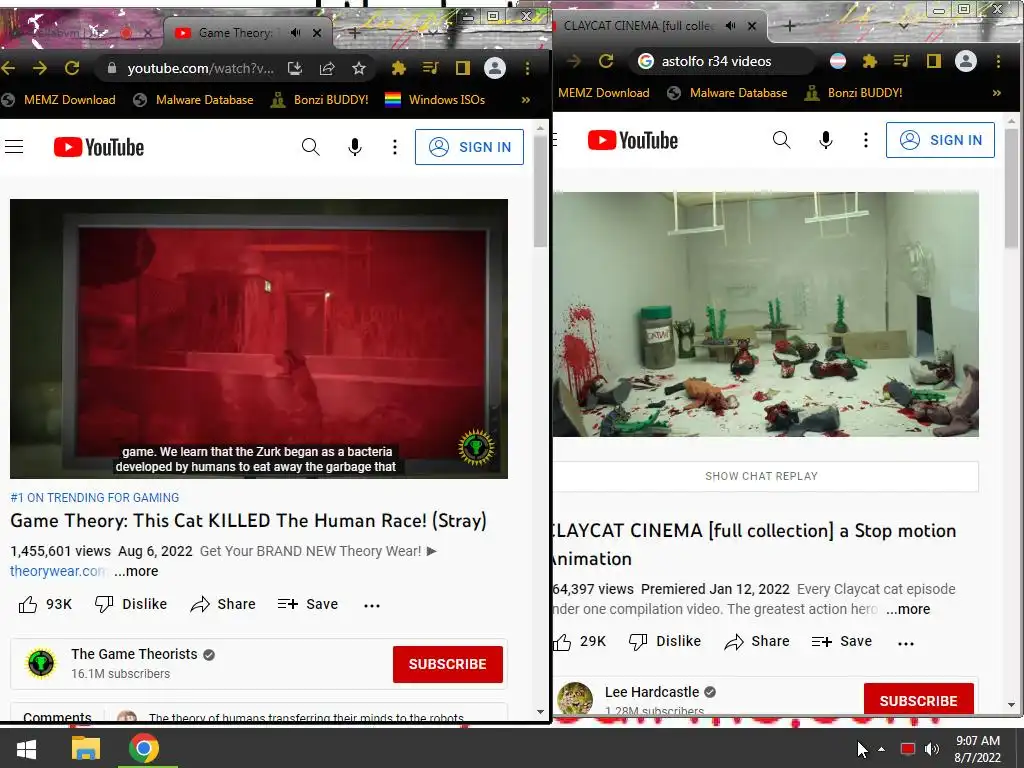Open Windows Start menu
1024x768 pixels.
pyautogui.click(x=27, y=748)
